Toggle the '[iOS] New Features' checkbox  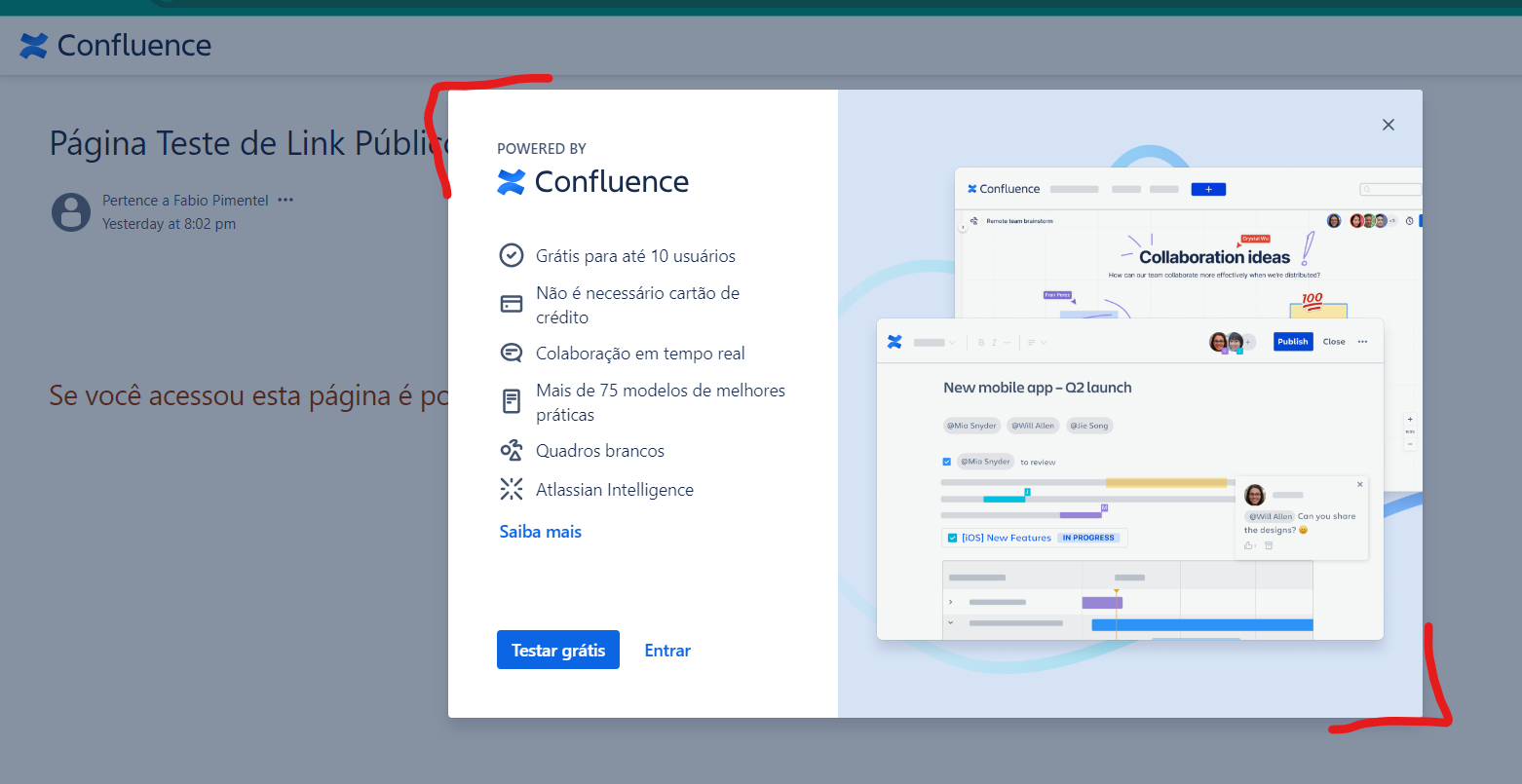[952, 537]
